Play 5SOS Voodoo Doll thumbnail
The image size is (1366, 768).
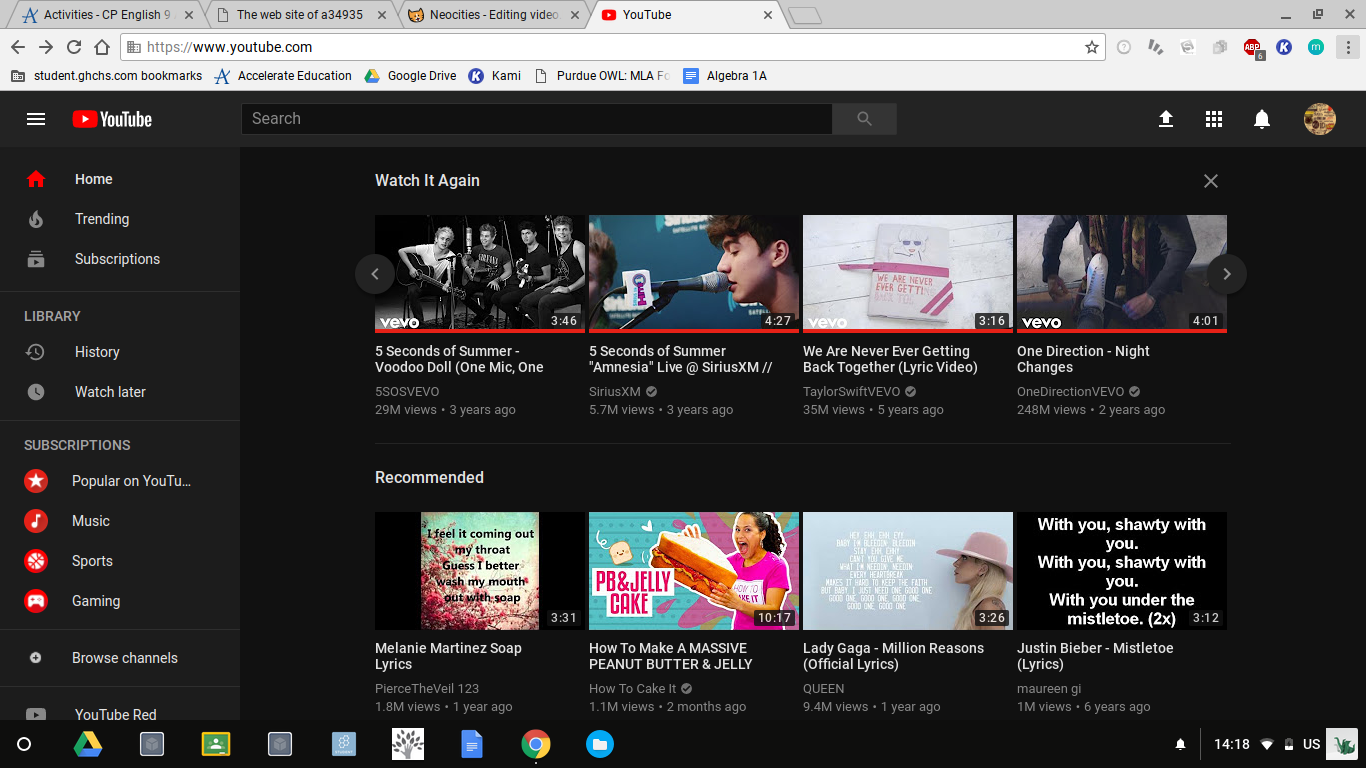[480, 273]
